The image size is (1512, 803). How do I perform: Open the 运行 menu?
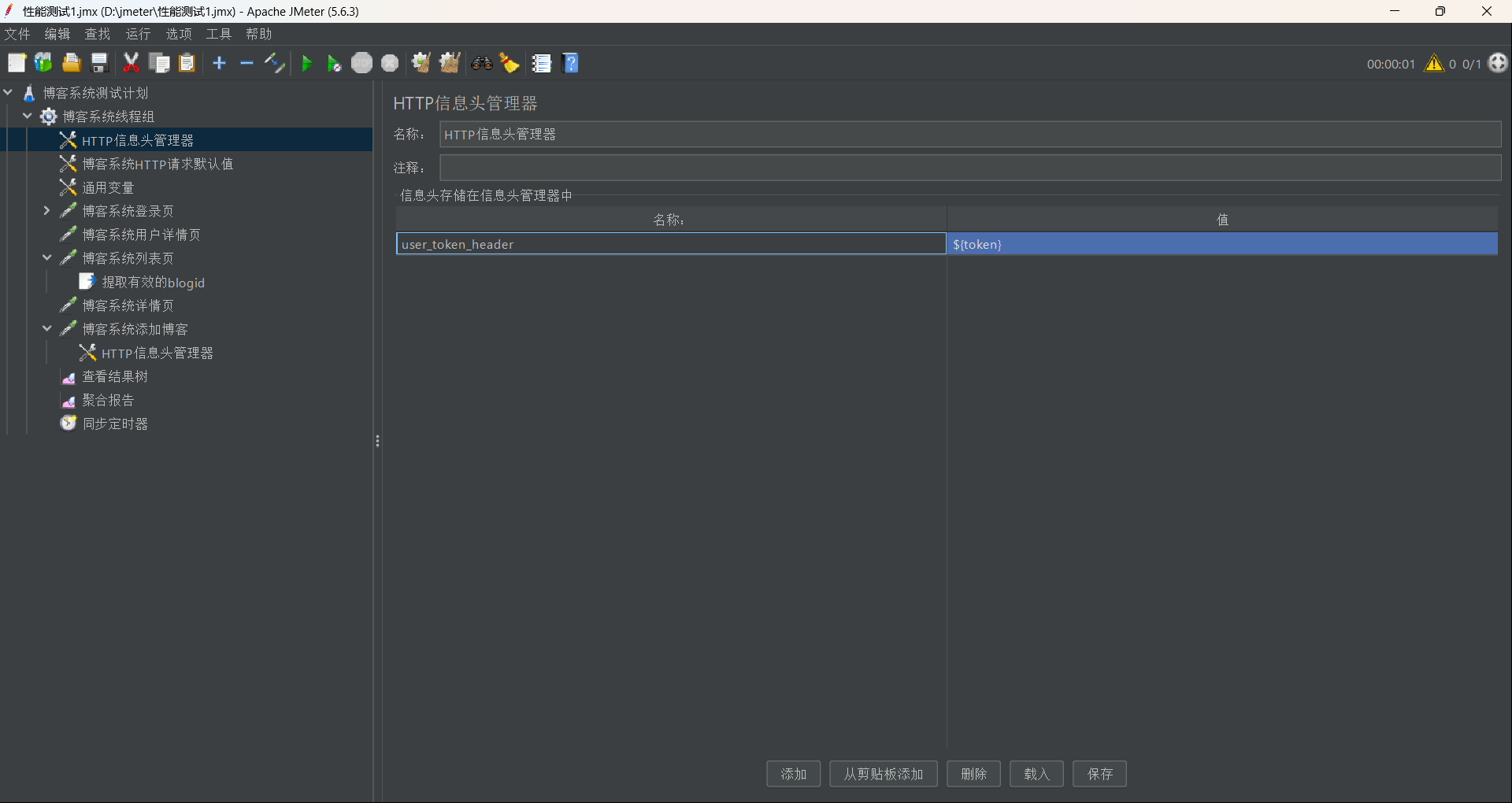[138, 34]
